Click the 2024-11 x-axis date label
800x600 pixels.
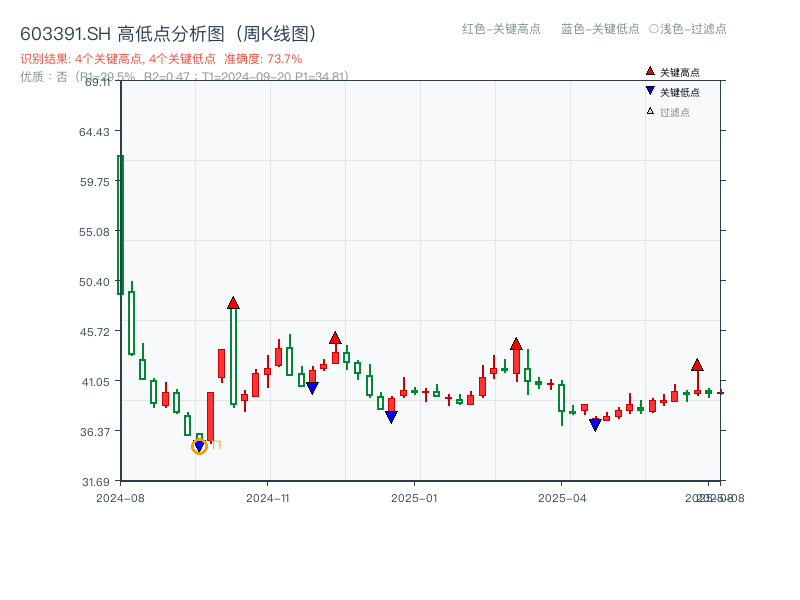coord(269,495)
